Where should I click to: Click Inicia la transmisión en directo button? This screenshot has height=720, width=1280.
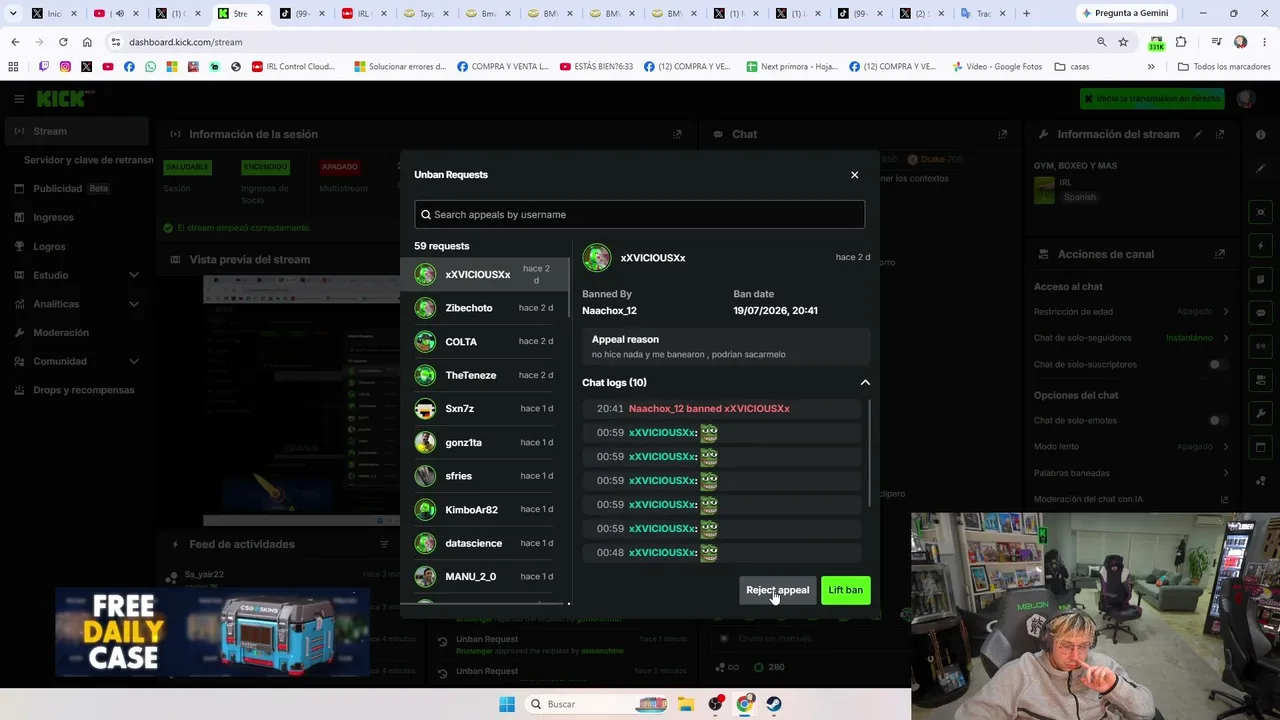(1151, 99)
